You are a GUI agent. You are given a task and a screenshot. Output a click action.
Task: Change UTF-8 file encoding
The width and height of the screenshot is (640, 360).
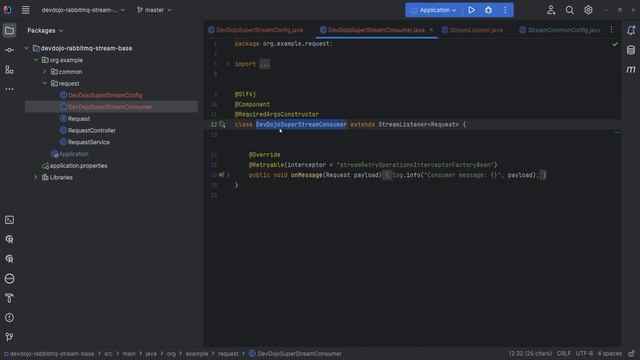(584, 353)
